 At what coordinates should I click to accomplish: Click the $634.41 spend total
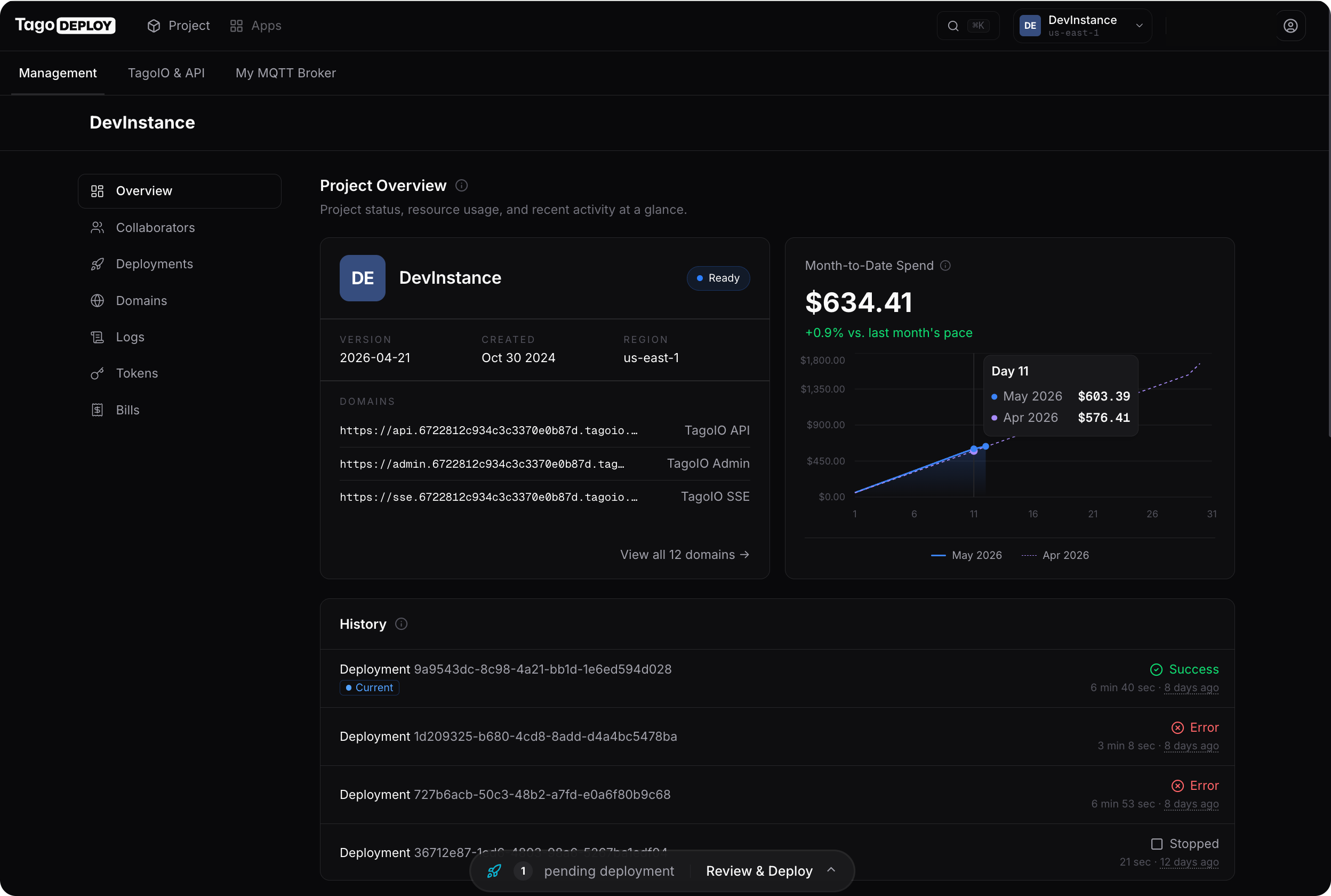pyautogui.click(x=858, y=302)
